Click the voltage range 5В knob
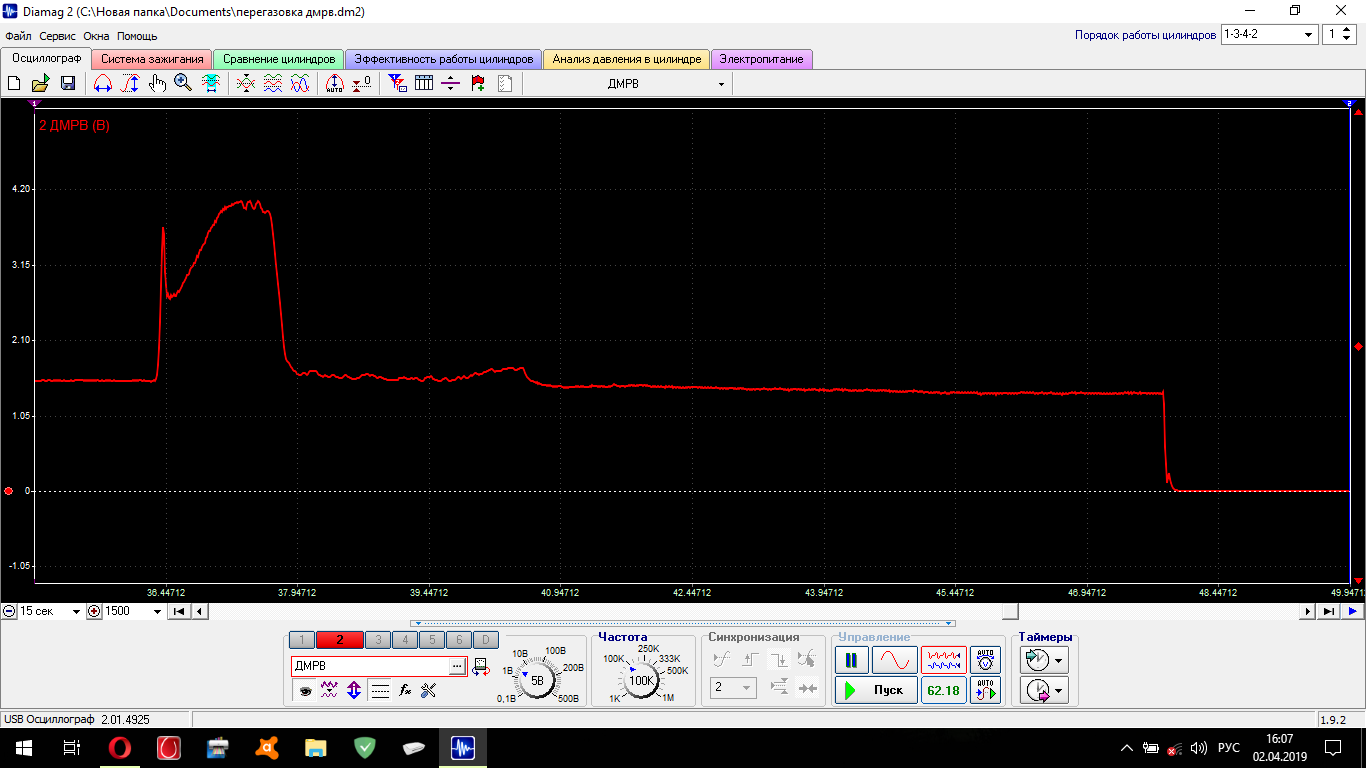 point(537,680)
